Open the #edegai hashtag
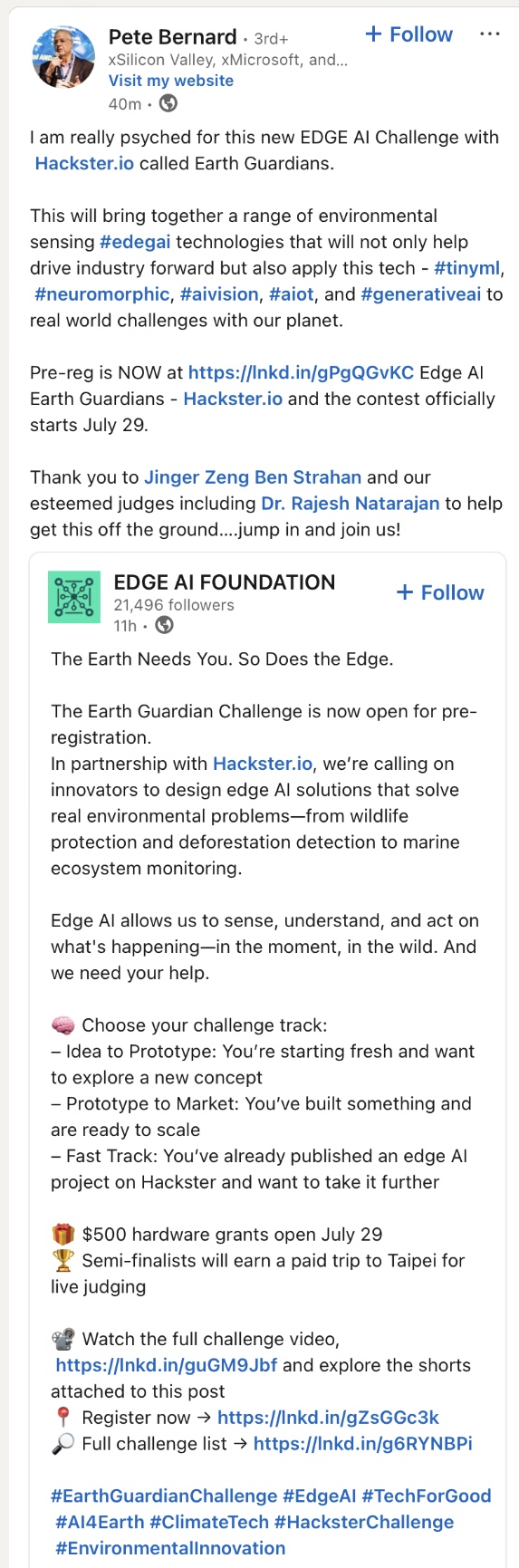 pyautogui.click(x=135, y=242)
